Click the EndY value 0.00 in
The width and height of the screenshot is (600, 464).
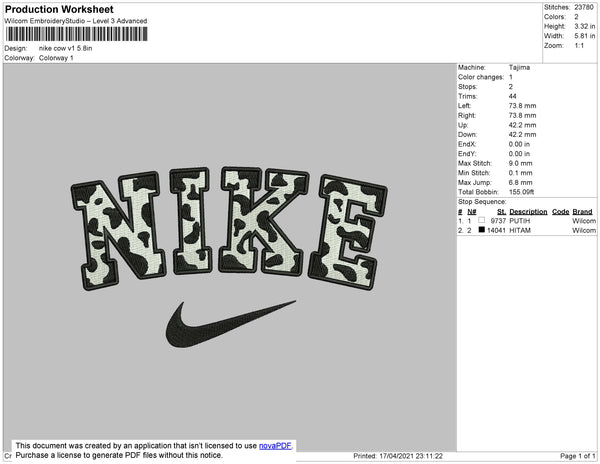(x=519, y=154)
